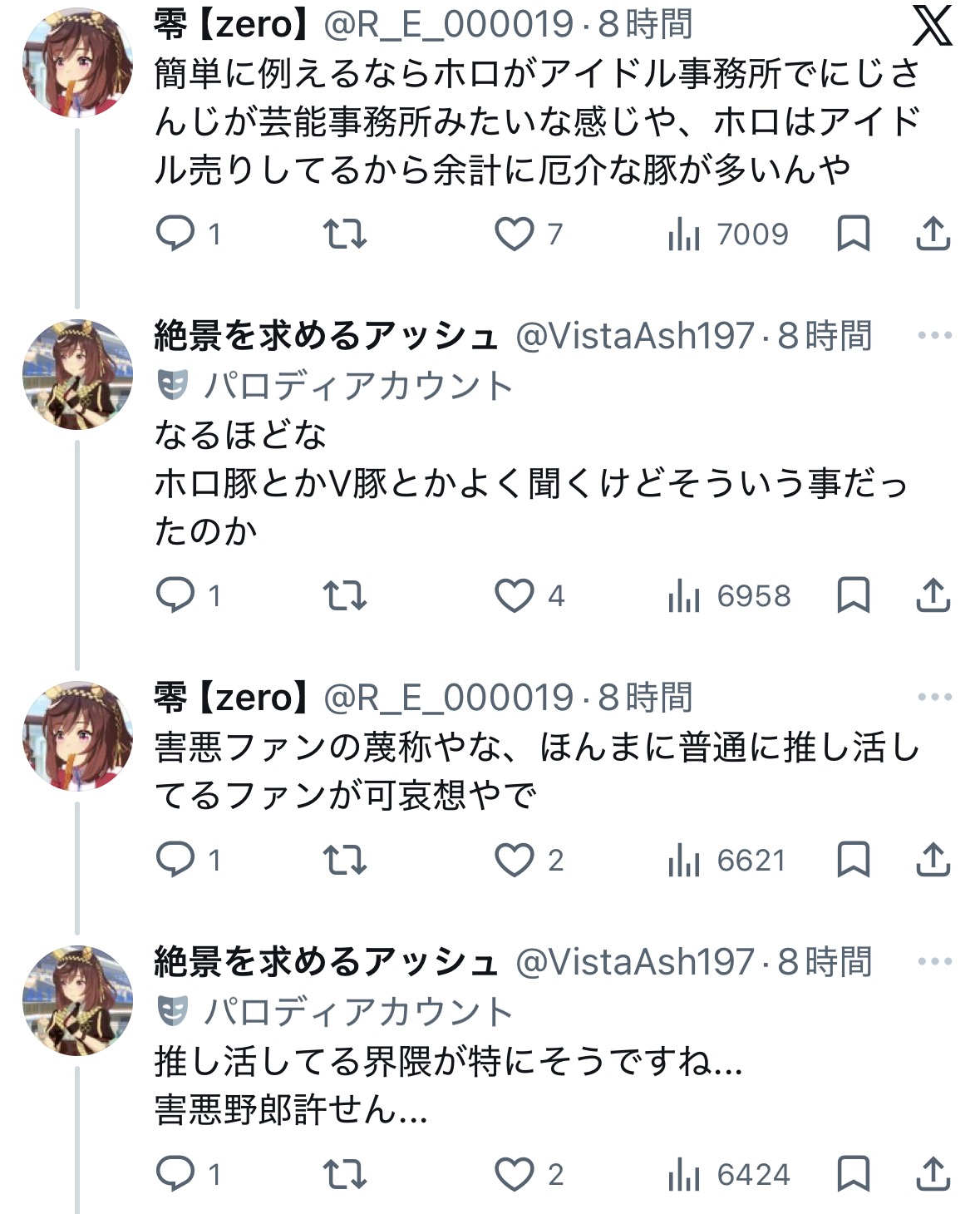Click 絶景を求めるアッシュ avatar on last tweet

77,1000
